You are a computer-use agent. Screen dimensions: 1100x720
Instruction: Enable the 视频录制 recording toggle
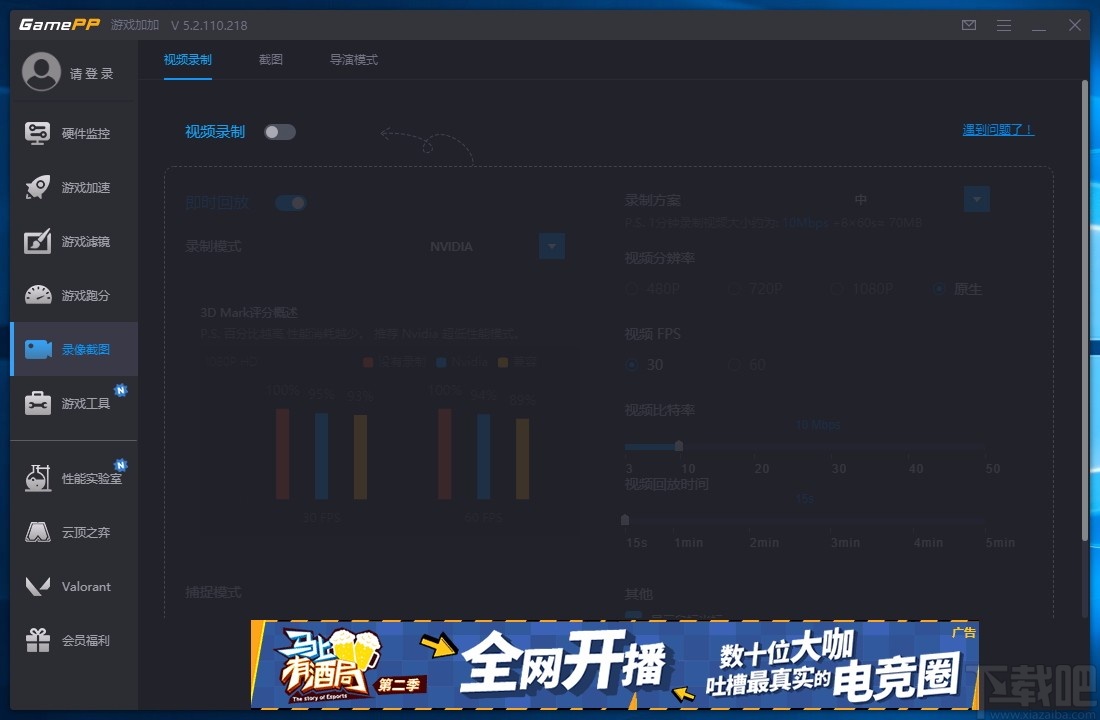click(x=279, y=131)
